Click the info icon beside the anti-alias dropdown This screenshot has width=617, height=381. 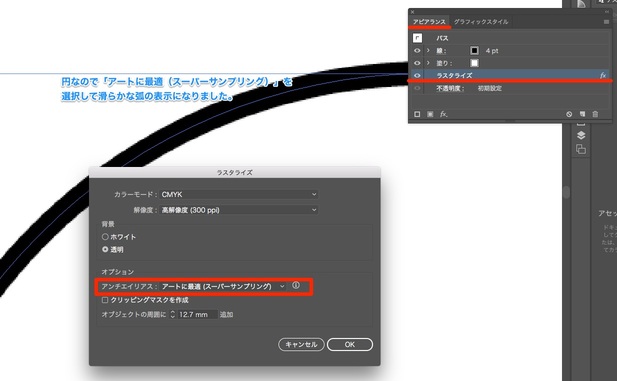[x=296, y=286]
